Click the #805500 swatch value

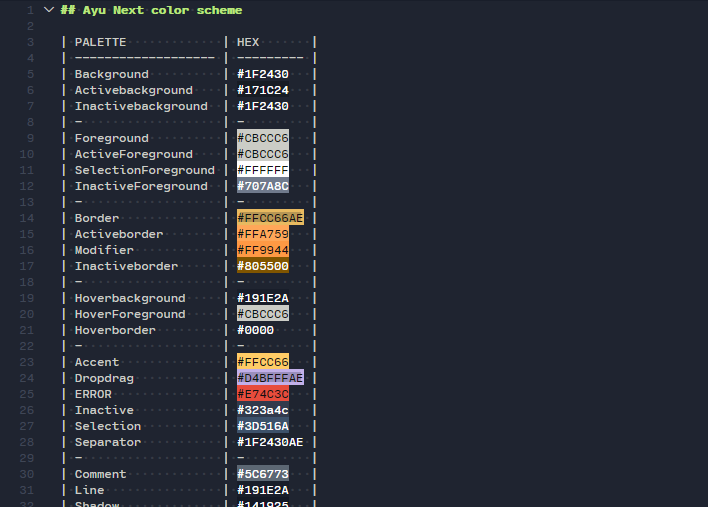click(x=263, y=266)
